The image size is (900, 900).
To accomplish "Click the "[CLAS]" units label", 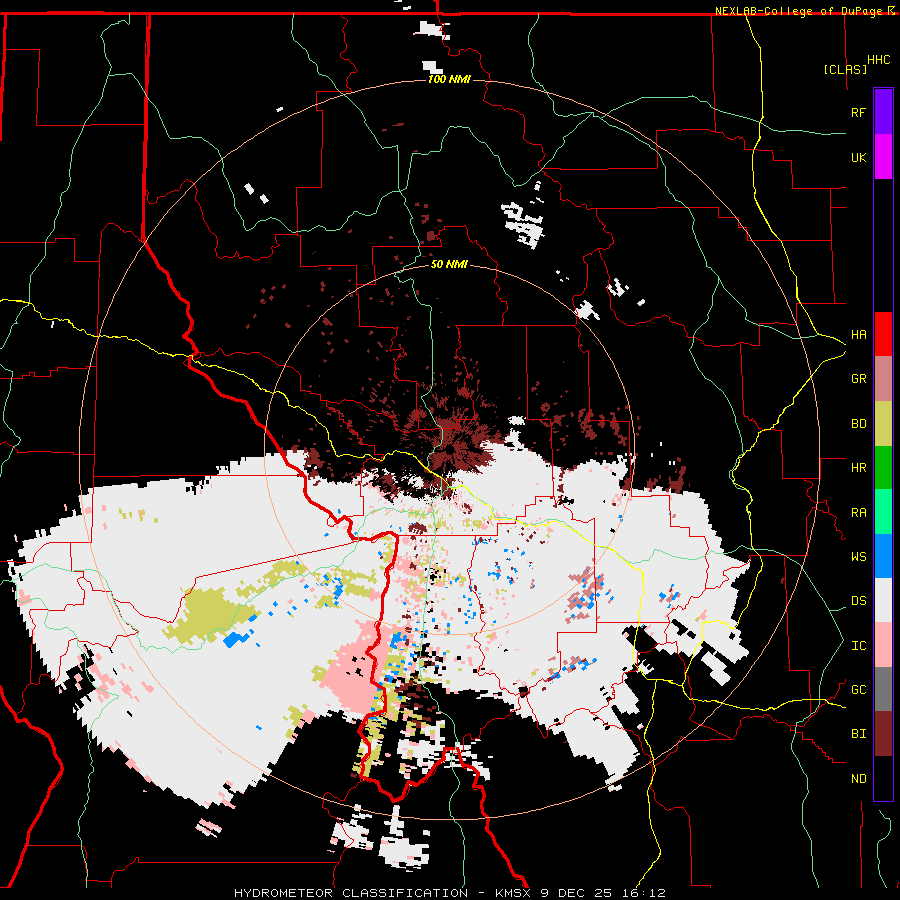I will (x=845, y=69).
